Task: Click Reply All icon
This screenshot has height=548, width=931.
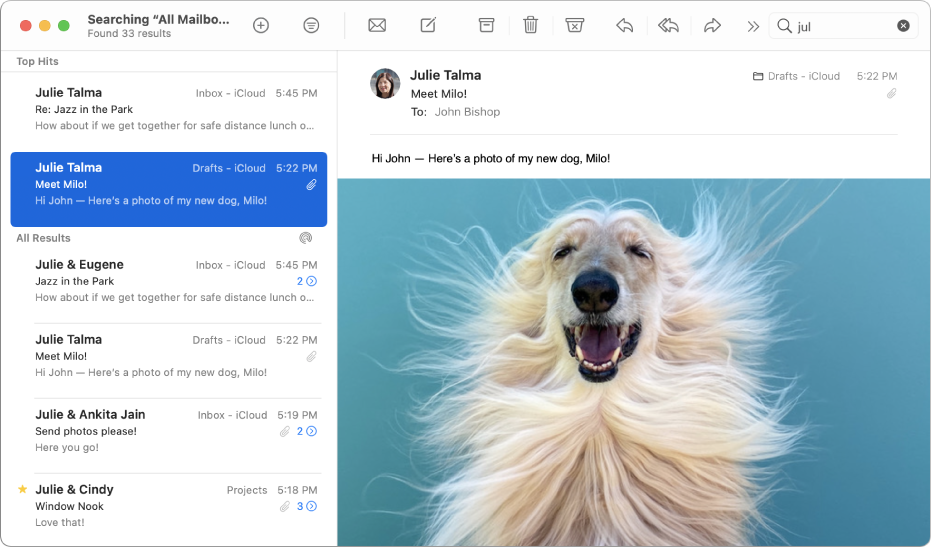Action: tap(669, 26)
